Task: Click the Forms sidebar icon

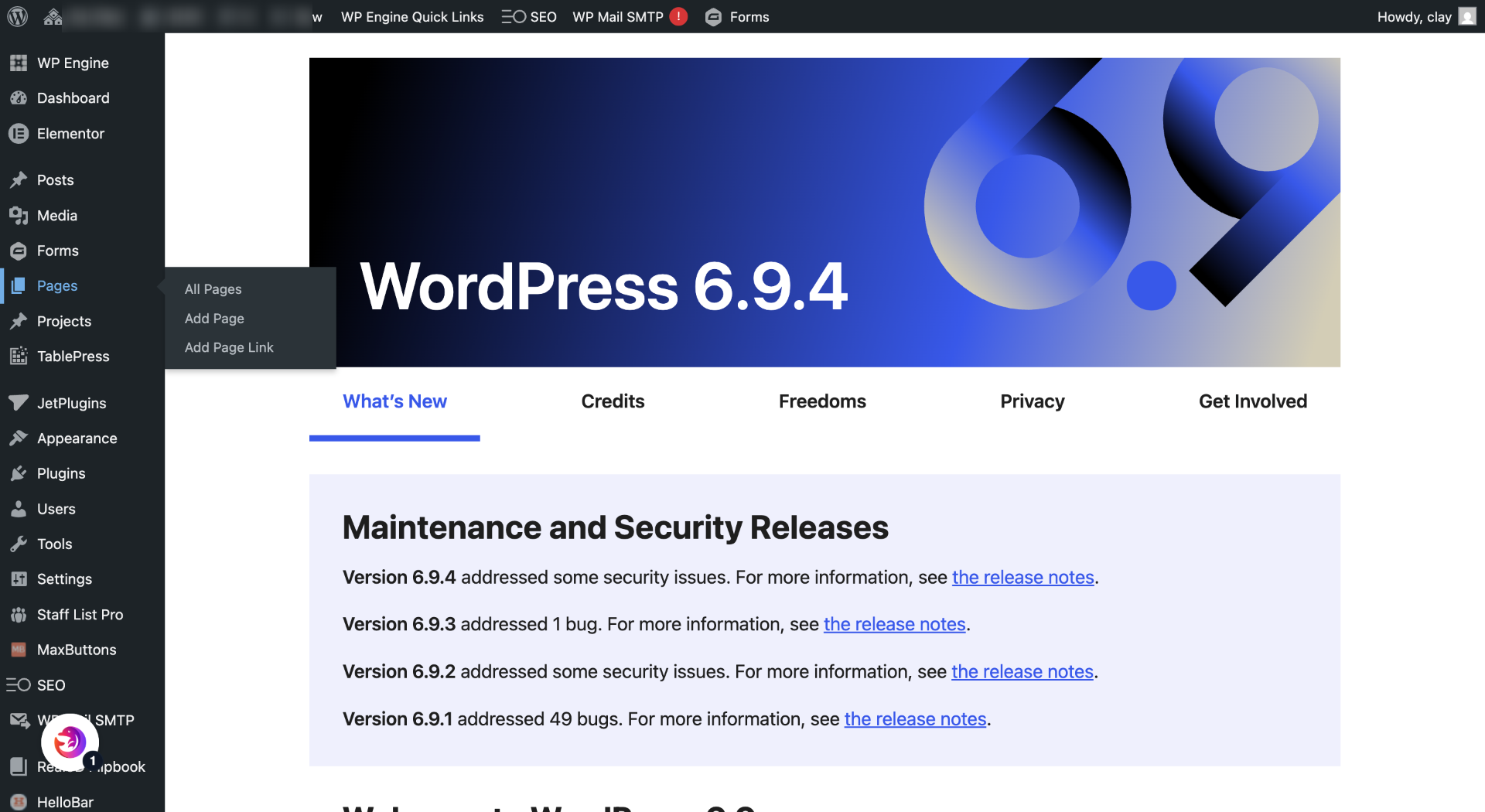Action: 19,251
